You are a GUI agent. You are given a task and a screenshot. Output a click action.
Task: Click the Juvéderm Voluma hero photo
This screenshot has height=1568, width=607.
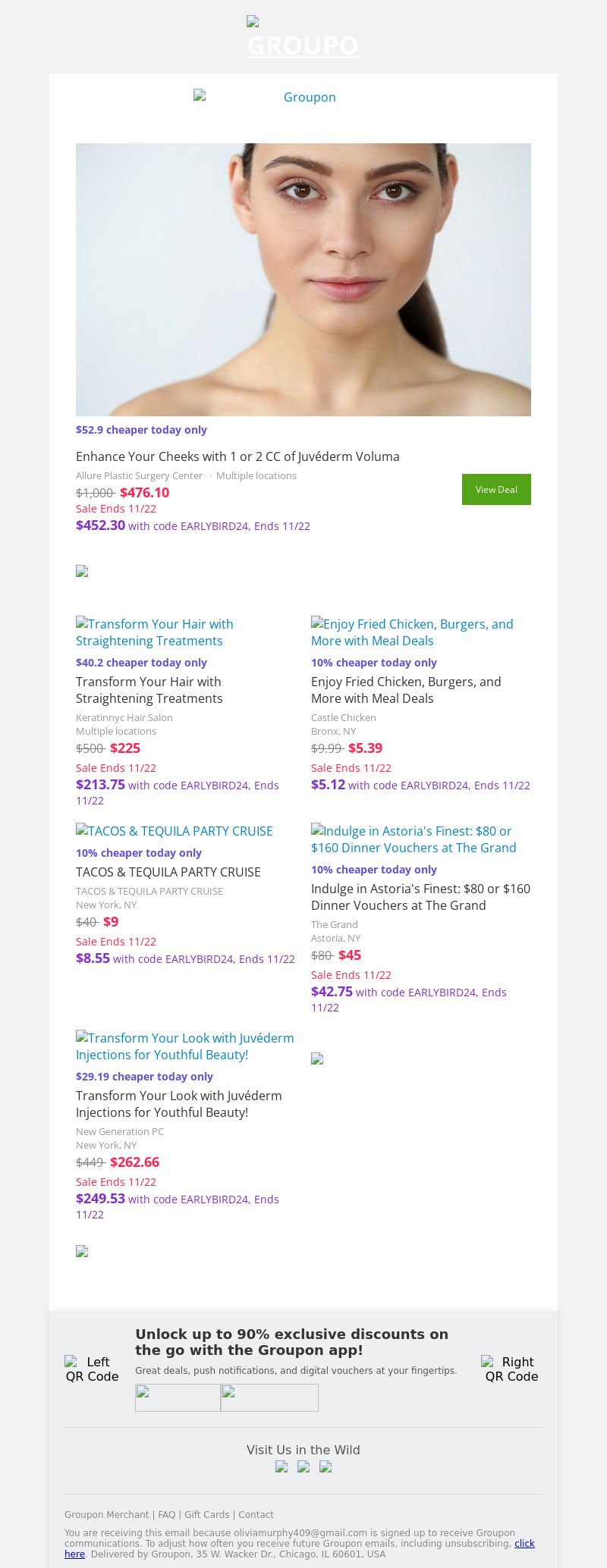click(x=303, y=279)
